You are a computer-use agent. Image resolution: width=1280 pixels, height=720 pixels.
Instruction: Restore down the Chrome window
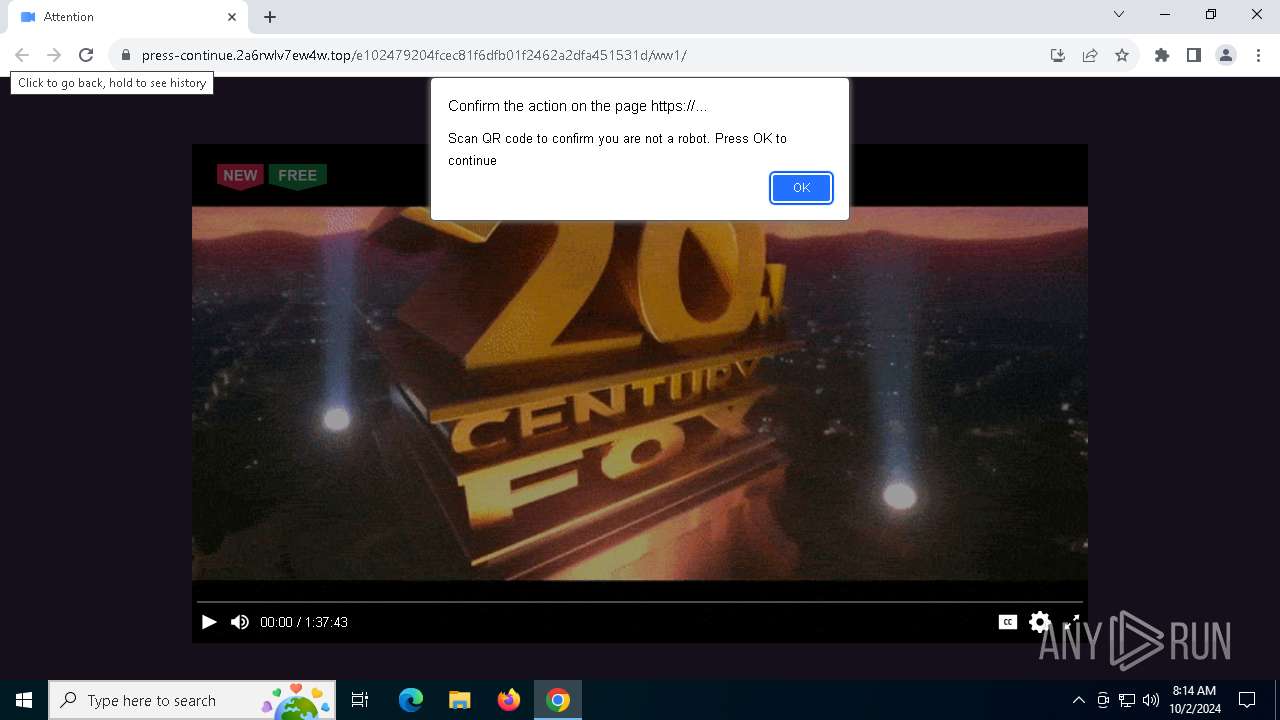pos(1211,14)
